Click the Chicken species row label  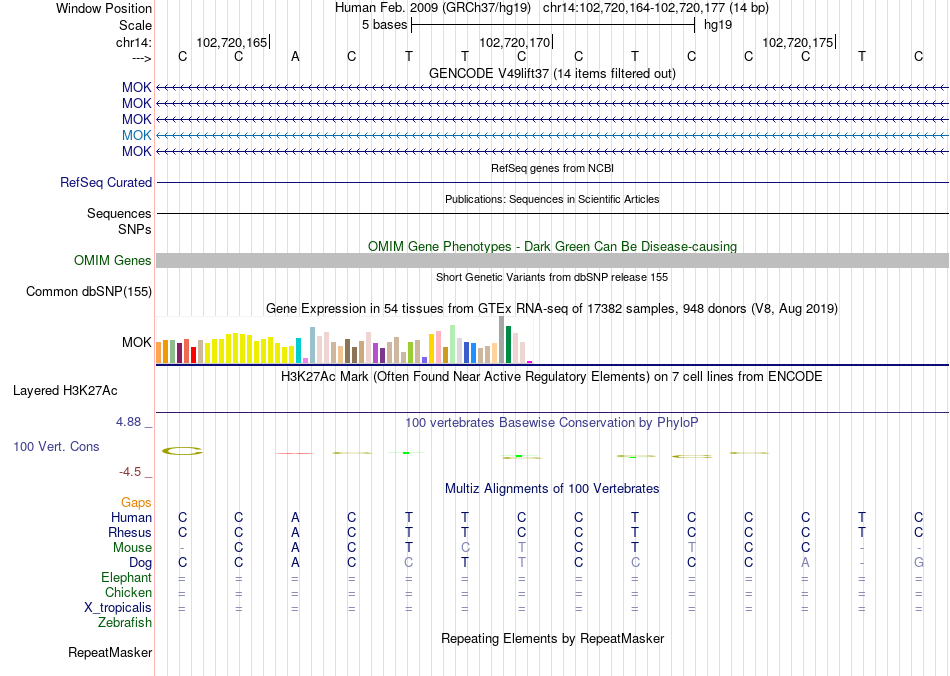[128, 592]
